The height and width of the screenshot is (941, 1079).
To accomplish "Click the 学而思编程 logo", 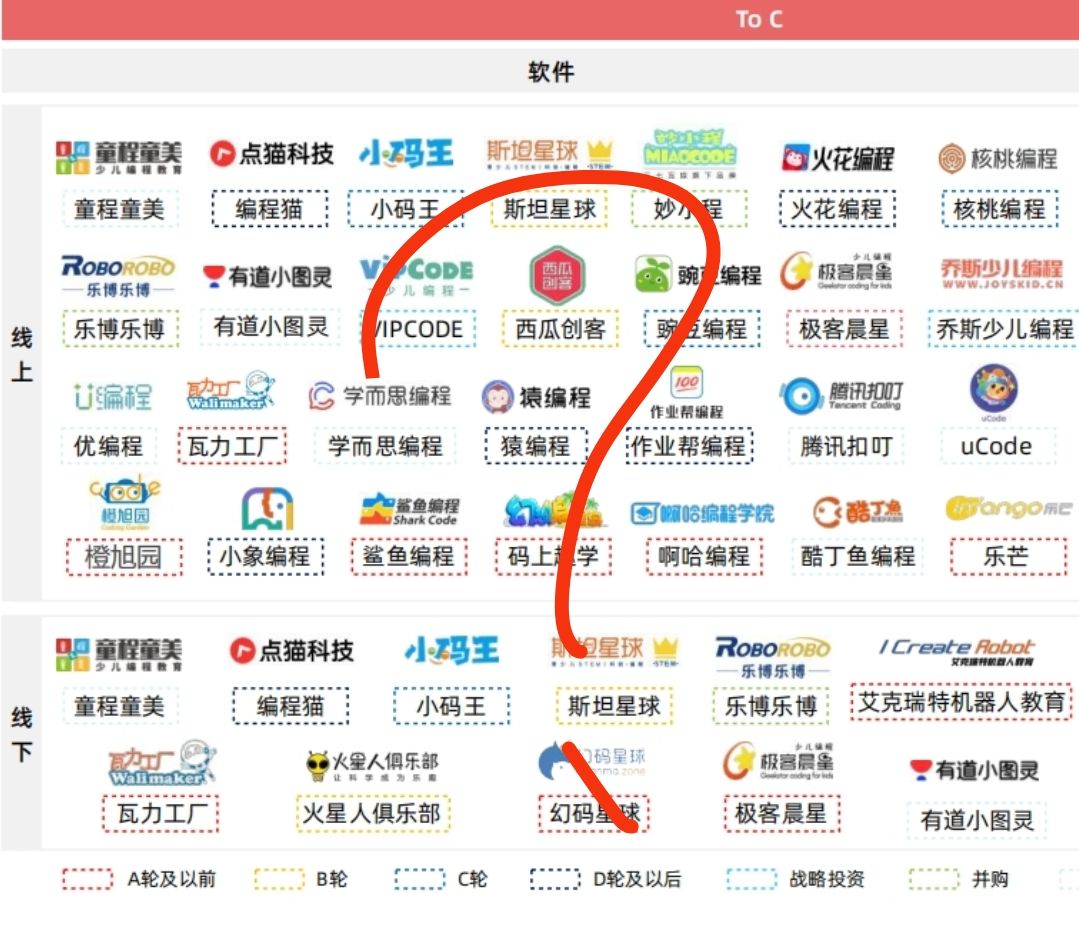I will point(379,396).
